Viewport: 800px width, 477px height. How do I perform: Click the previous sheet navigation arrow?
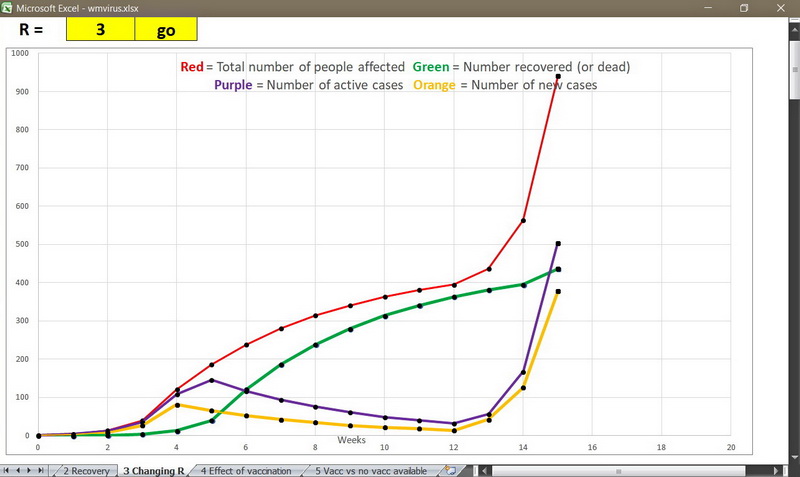[x=19, y=470]
